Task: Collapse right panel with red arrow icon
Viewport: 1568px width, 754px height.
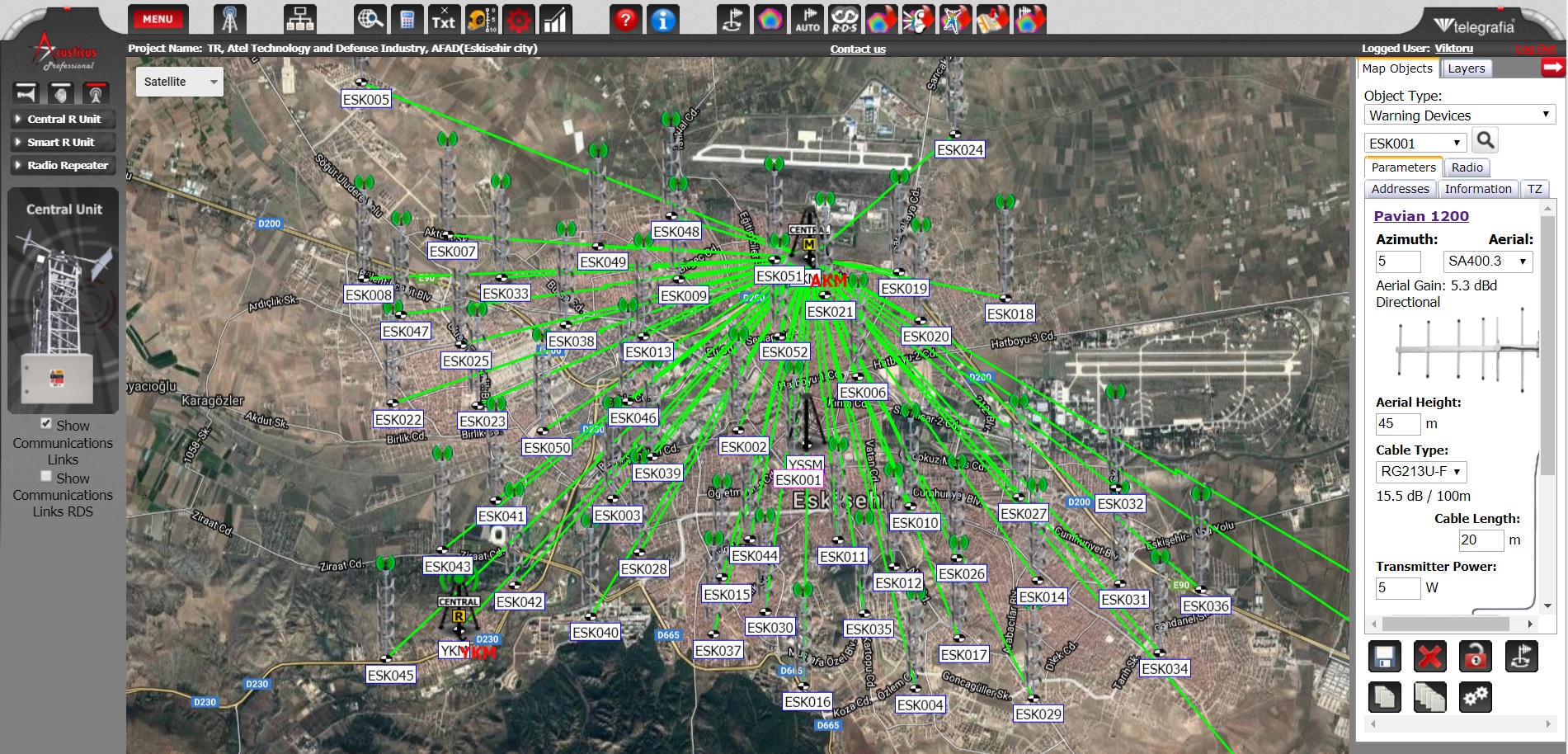Action: click(1553, 68)
